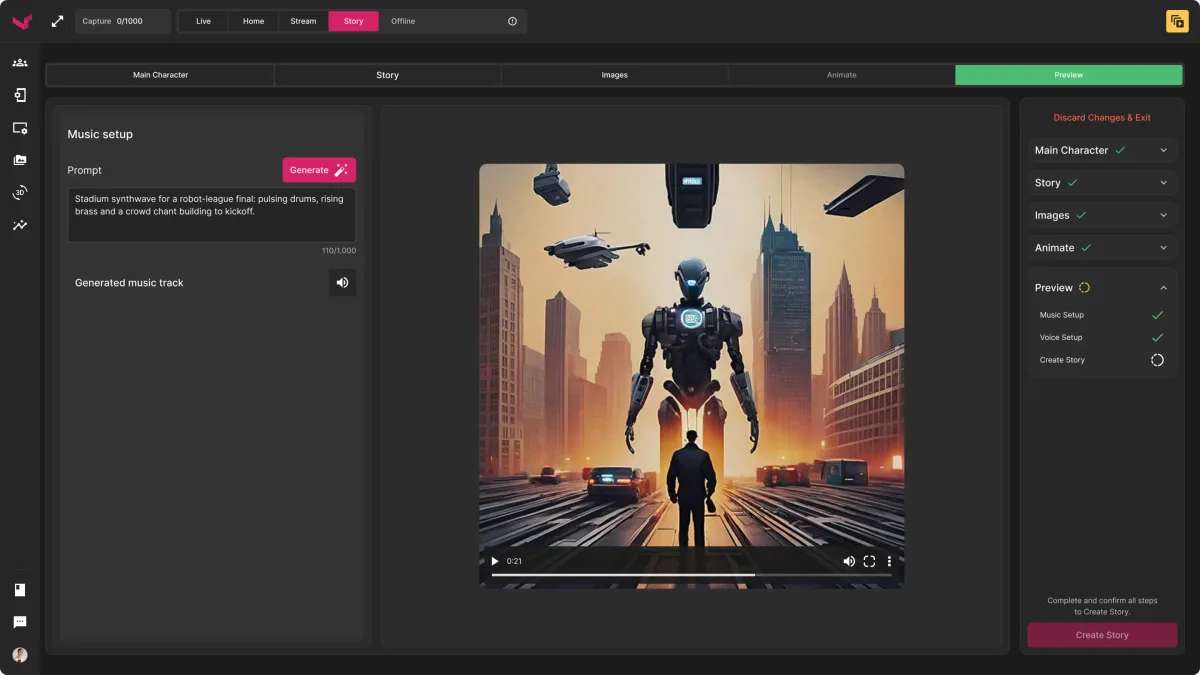
Task: Seek on the video progress bar
Action: click(x=691, y=575)
